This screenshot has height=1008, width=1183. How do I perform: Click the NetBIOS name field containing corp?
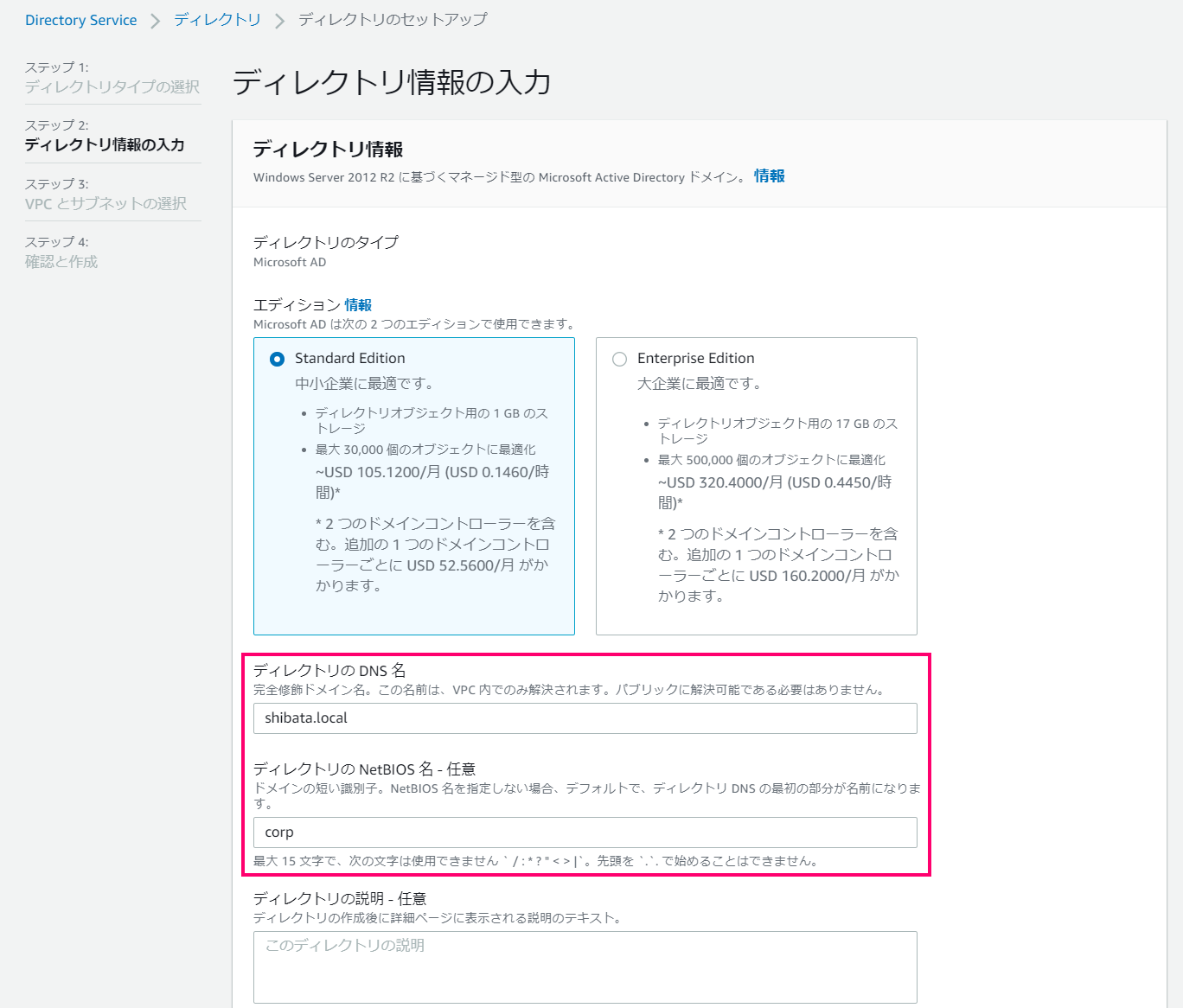585,833
